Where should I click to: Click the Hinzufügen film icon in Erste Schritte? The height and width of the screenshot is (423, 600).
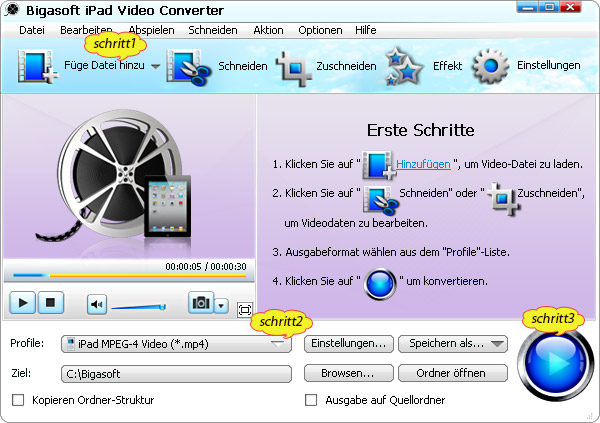[x=378, y=165]
